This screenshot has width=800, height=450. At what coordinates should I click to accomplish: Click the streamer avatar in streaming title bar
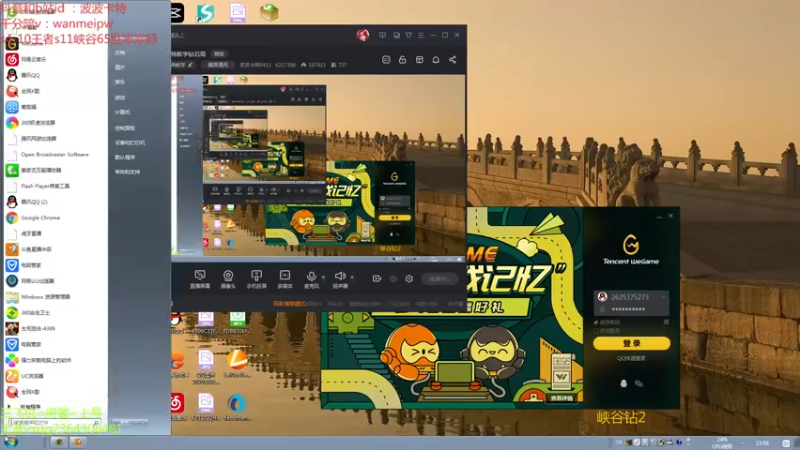[x=363, y=35]
